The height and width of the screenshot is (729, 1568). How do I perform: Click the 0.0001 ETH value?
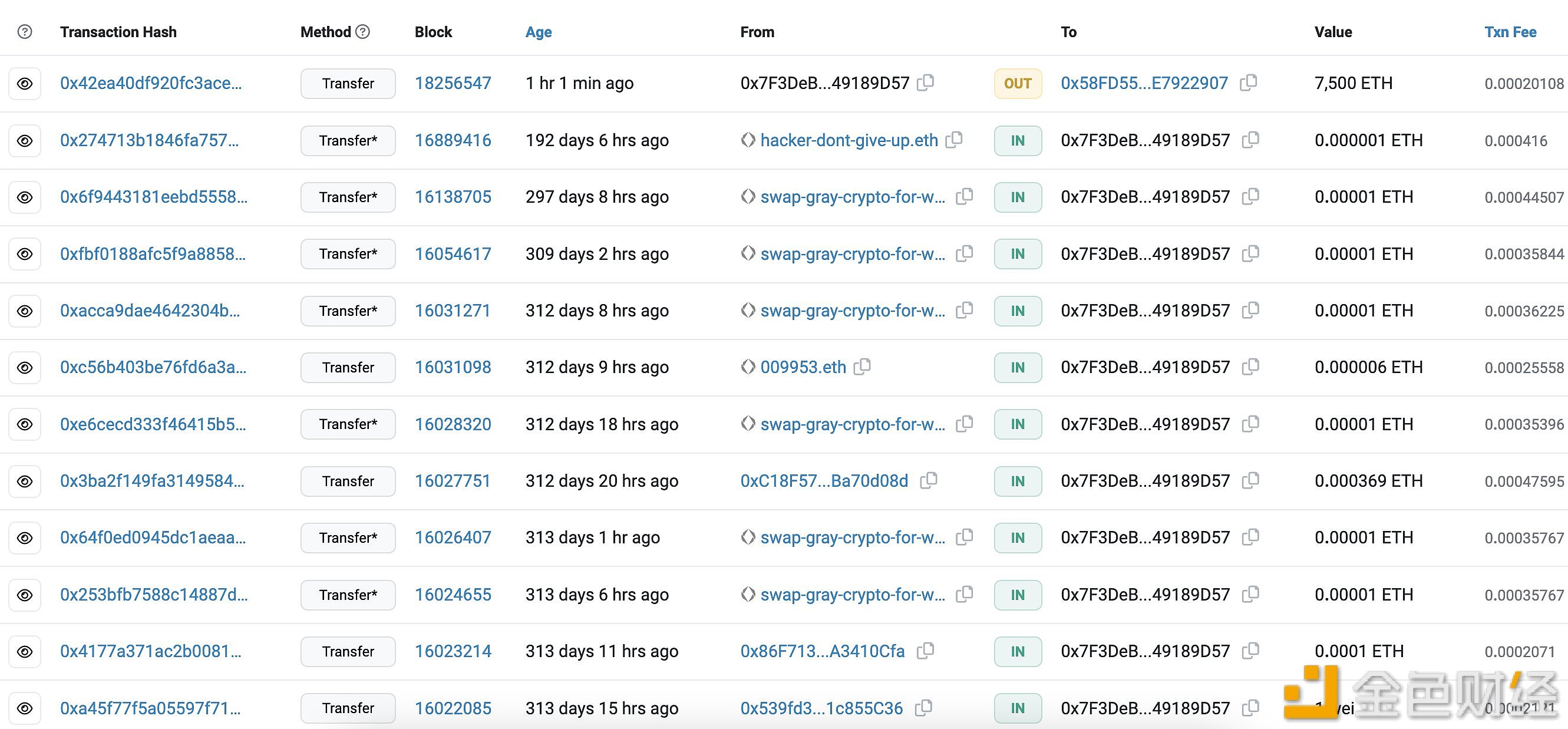point(1359,651)
